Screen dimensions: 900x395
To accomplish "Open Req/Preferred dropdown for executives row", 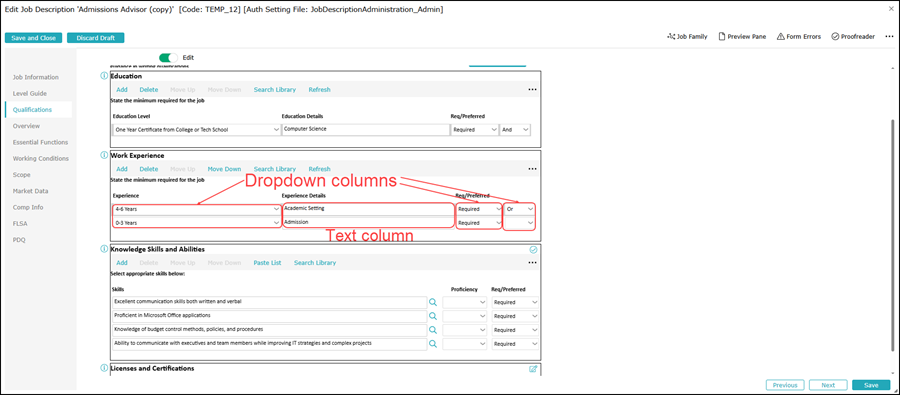I will (515, 344).
